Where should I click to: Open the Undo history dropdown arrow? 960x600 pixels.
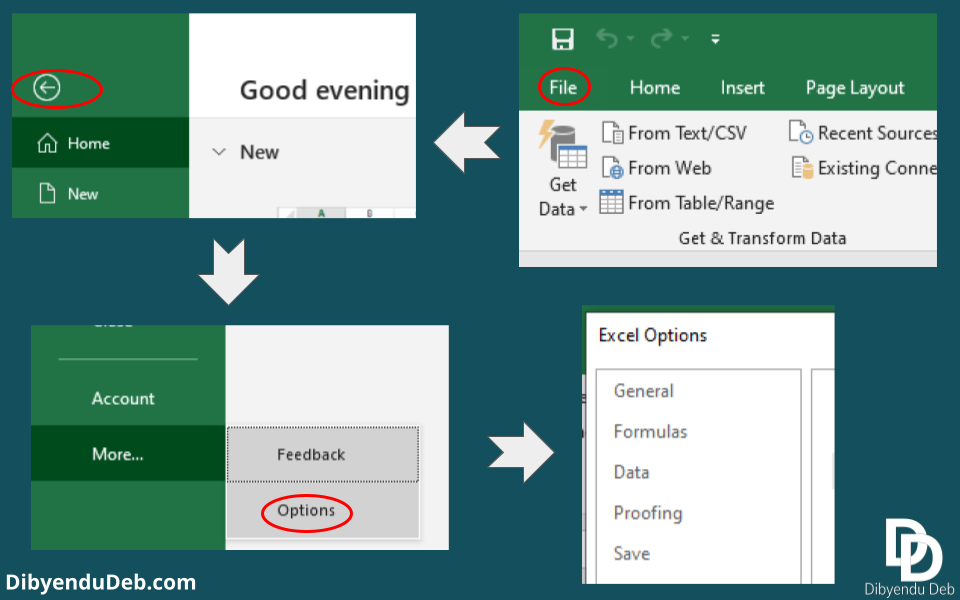(630, 38)
